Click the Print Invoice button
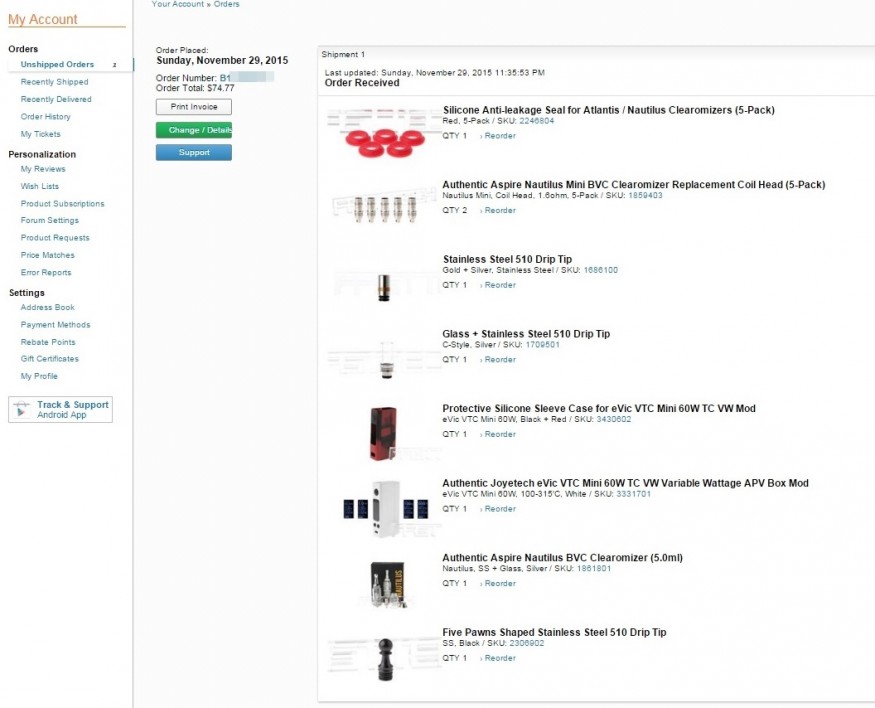The width and height of the screenshot is (875, 708). coord(194,107)
